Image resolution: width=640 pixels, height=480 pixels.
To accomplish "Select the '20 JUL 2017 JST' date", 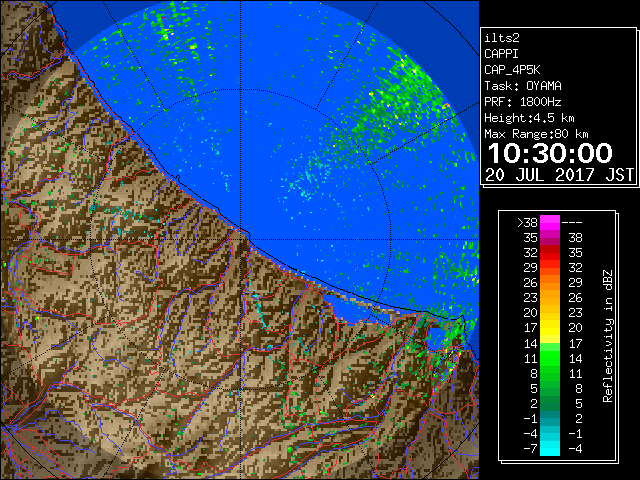I will [x=560, y=175].
